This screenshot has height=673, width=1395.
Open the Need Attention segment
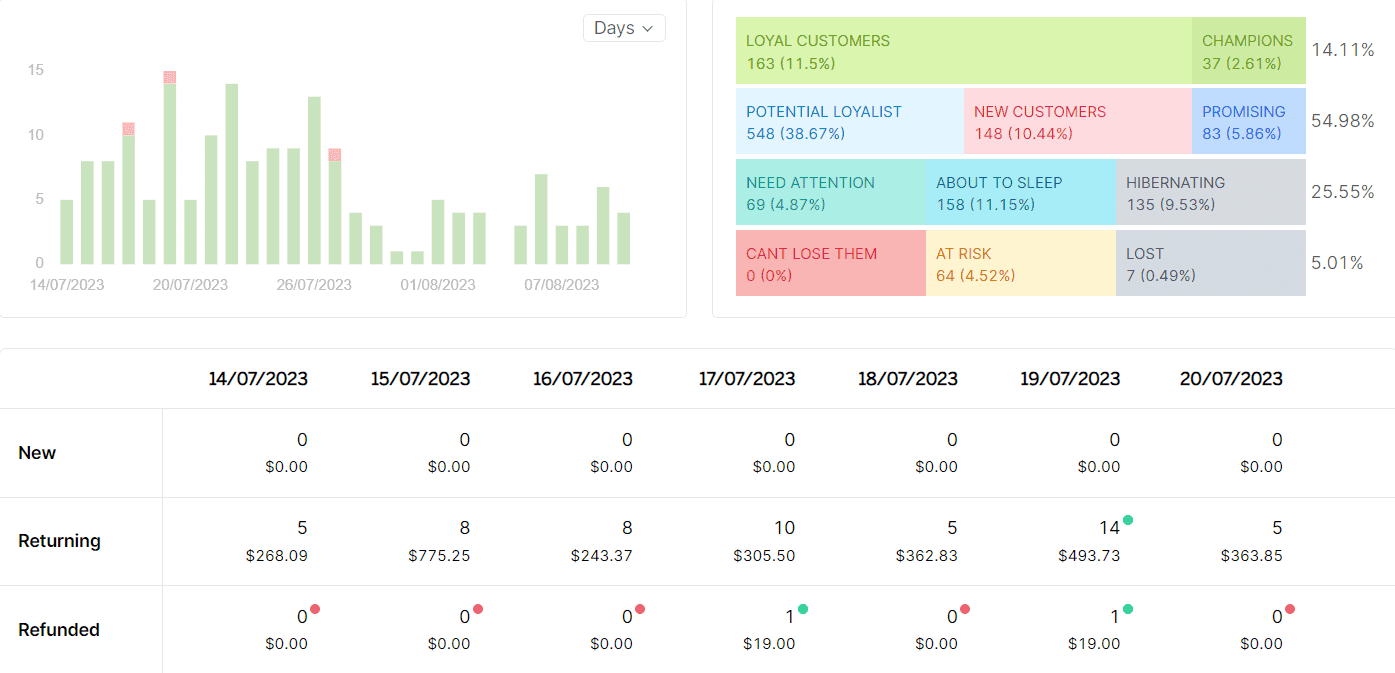pos(831,192)
